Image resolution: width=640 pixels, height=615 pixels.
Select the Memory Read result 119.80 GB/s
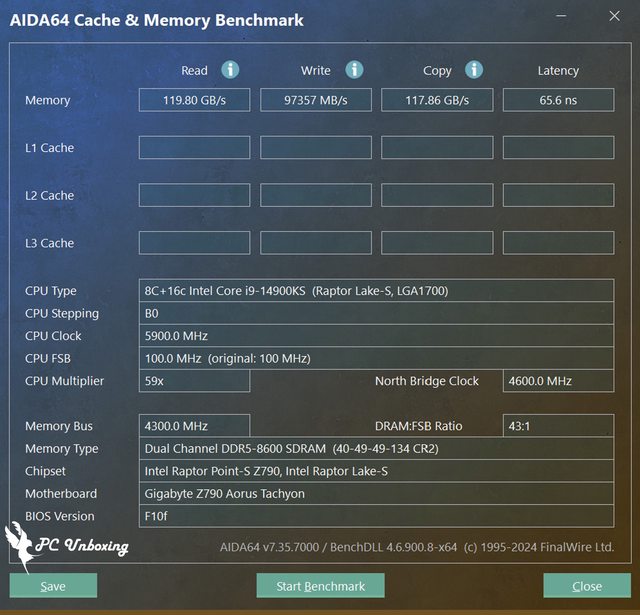pos(194,100)
